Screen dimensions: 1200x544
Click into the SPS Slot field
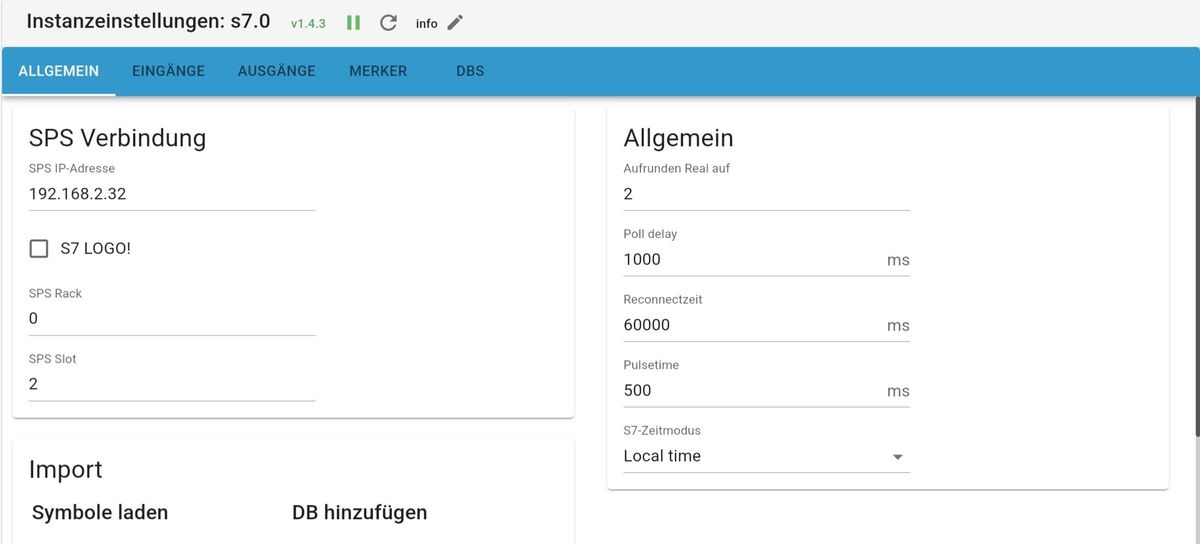[172, 384]
